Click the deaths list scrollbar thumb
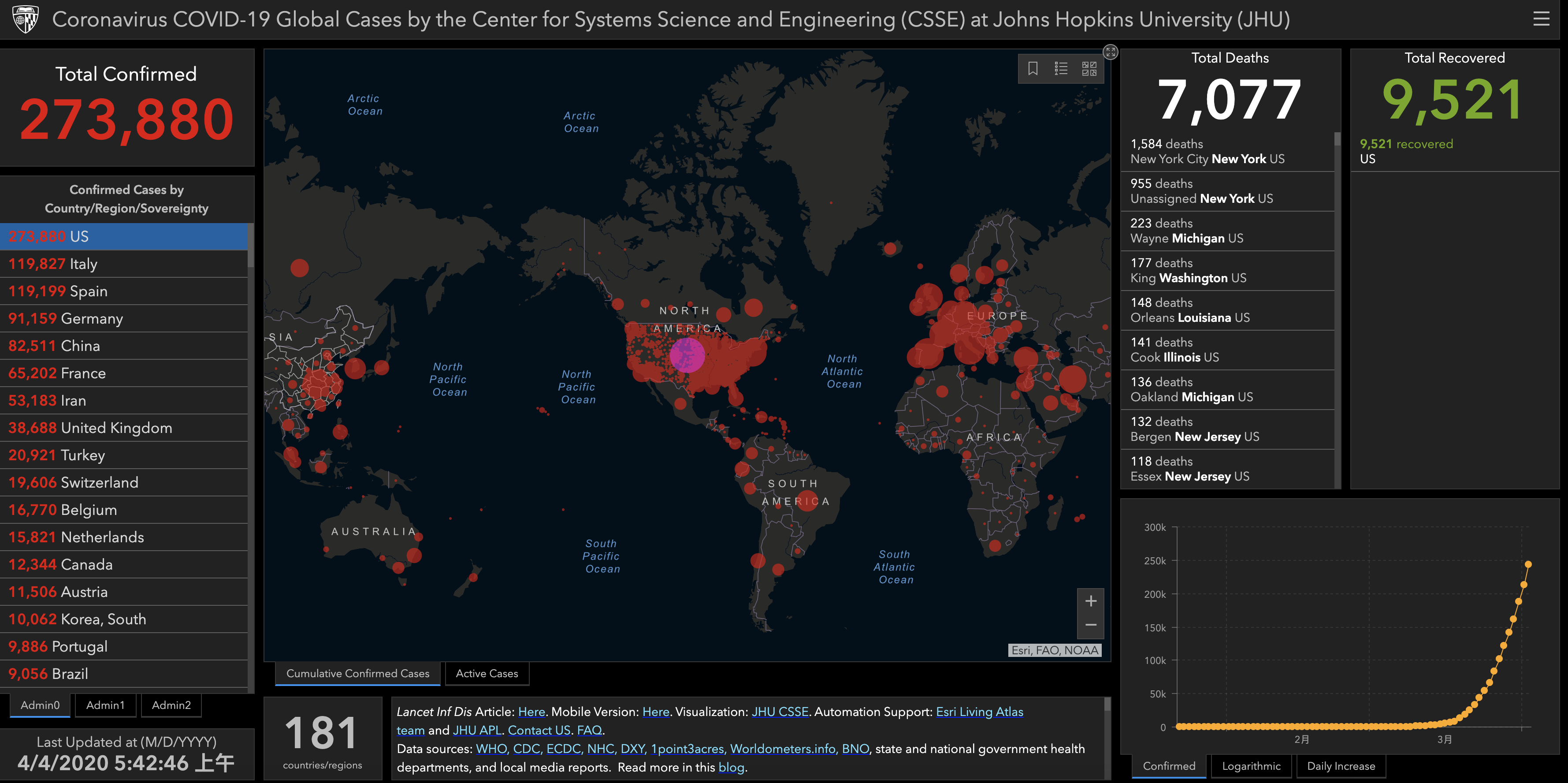Viewport: 1568px width, 783px height. (x=1337, y=139)
